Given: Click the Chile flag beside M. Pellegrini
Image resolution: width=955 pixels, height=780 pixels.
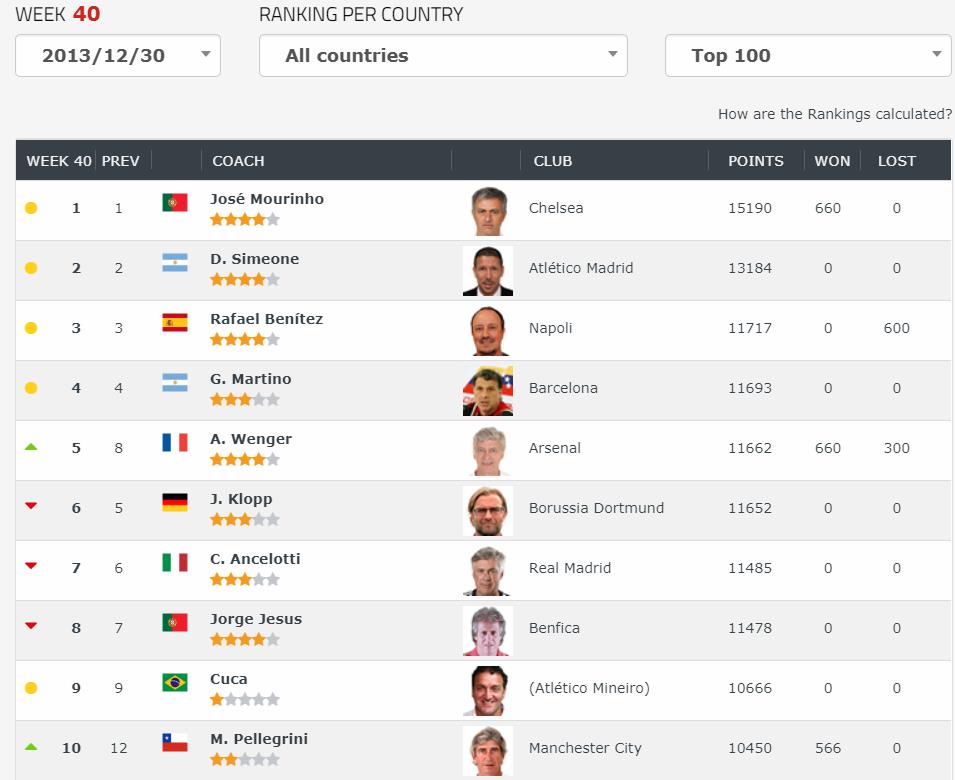Looking at the screenshot, I should click(x=175, y=742).
